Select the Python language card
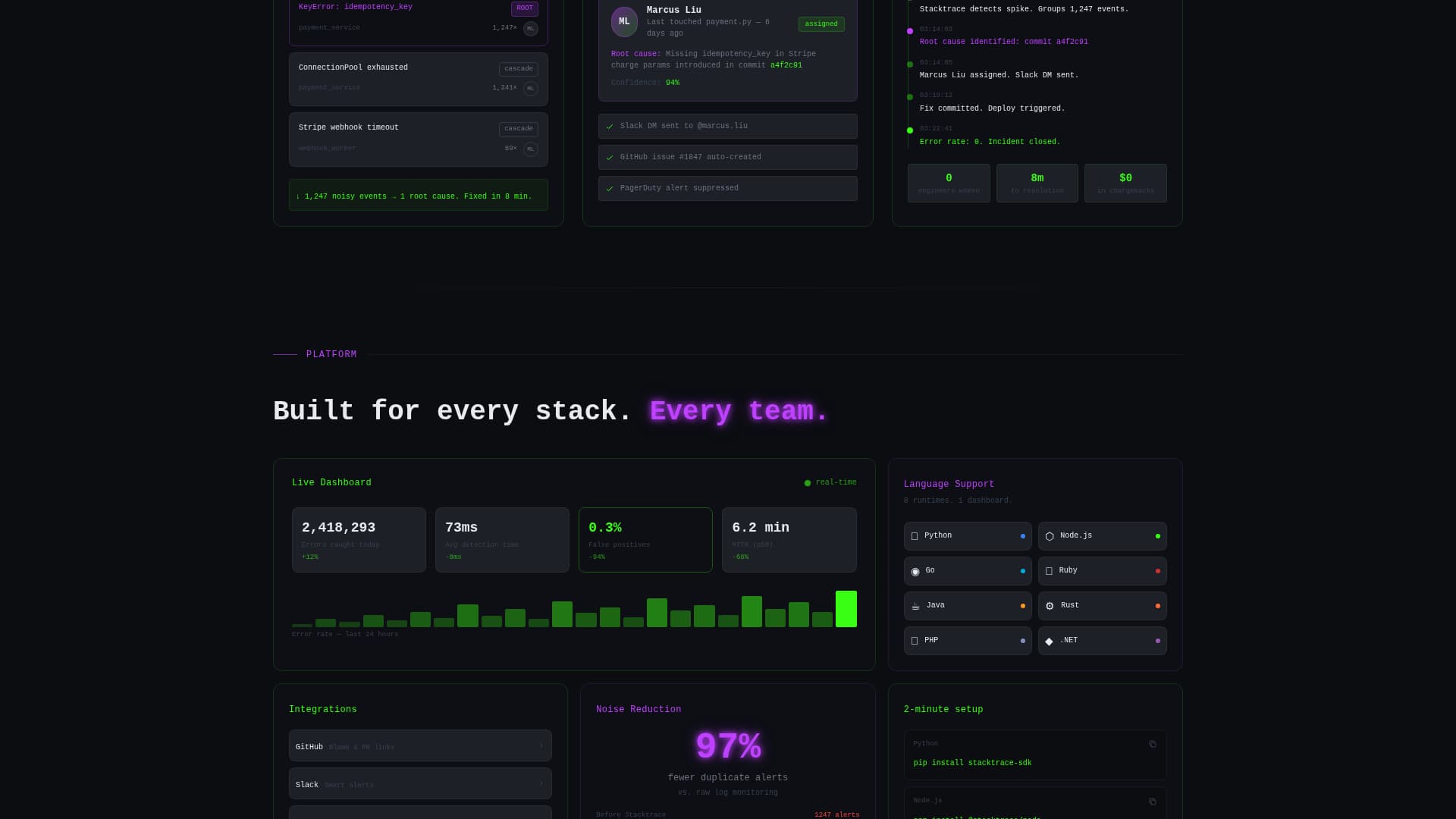The height and width of the screenshot is (819, 1456). (968, 536)
